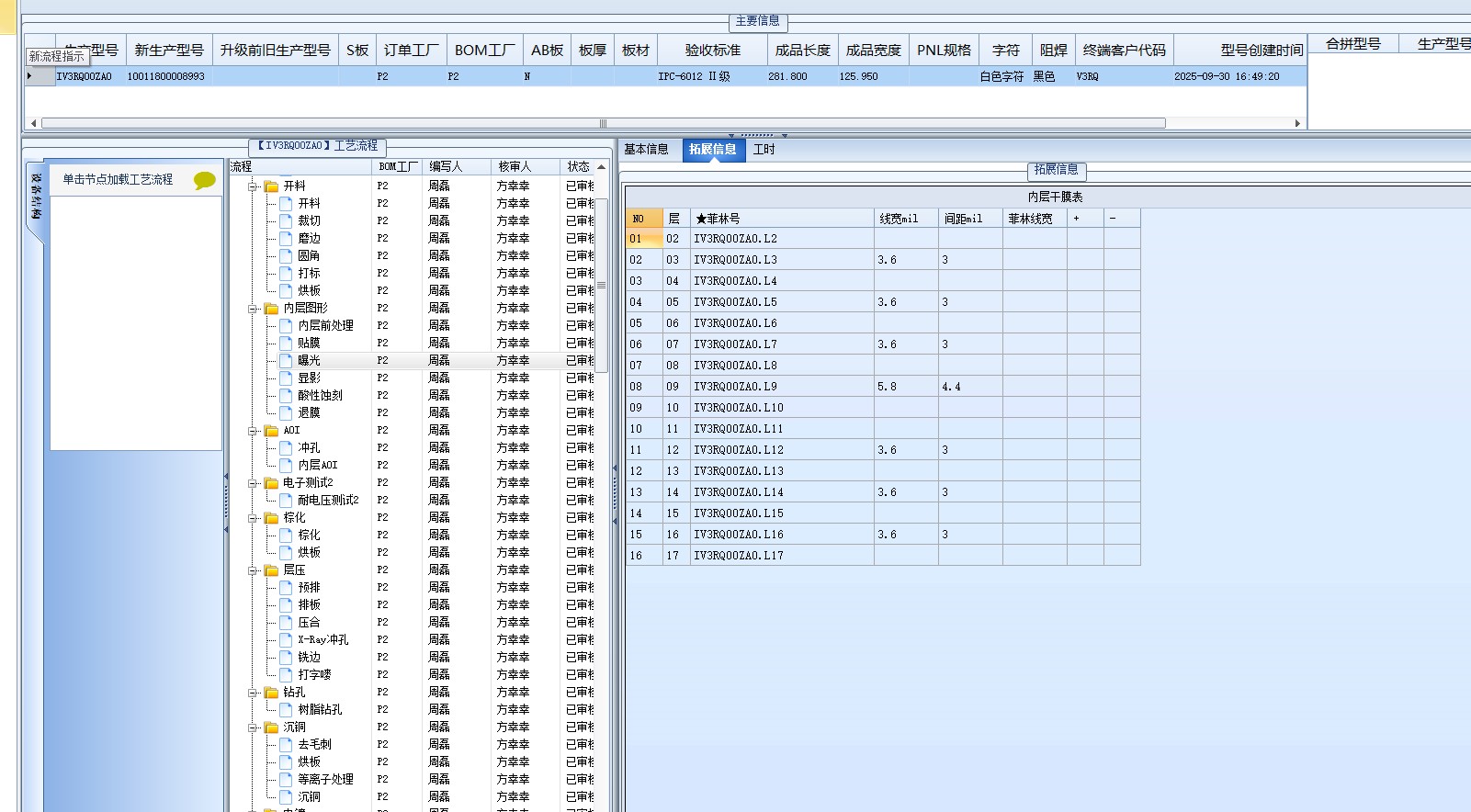Click cell IV3RQ00ZA0.L17 in film table
The width and height of the screenshot is (1471, 812).
tap(782, 556)
